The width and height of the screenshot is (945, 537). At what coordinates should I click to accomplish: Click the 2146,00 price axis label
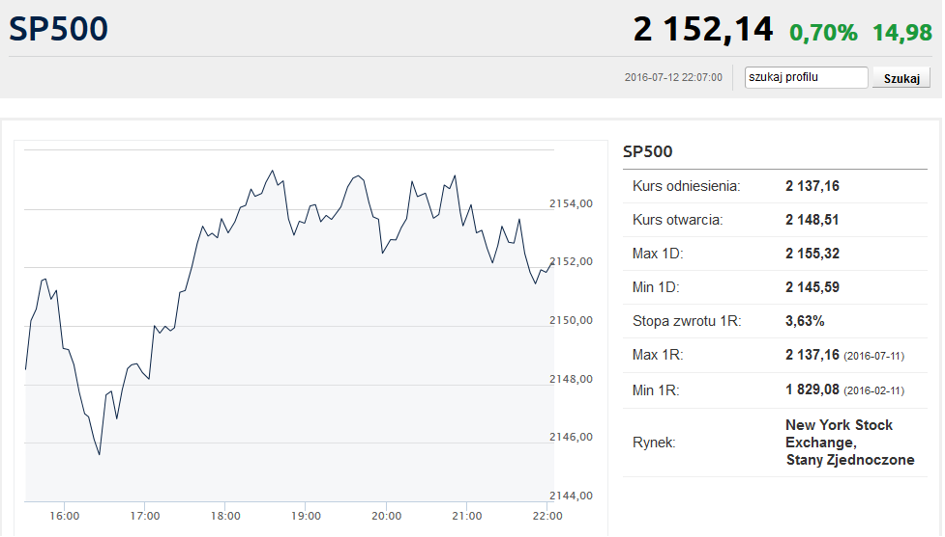pyautogui.click(x=571, y=437)
